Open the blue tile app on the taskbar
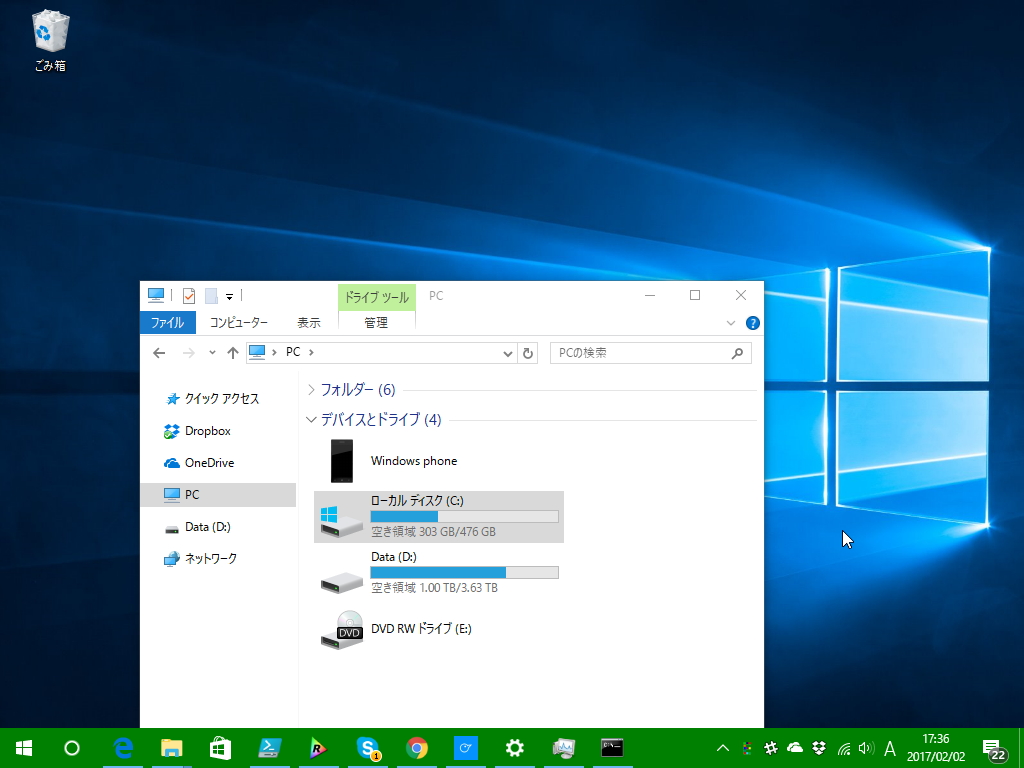1024x768 pixels. (466, 748)
